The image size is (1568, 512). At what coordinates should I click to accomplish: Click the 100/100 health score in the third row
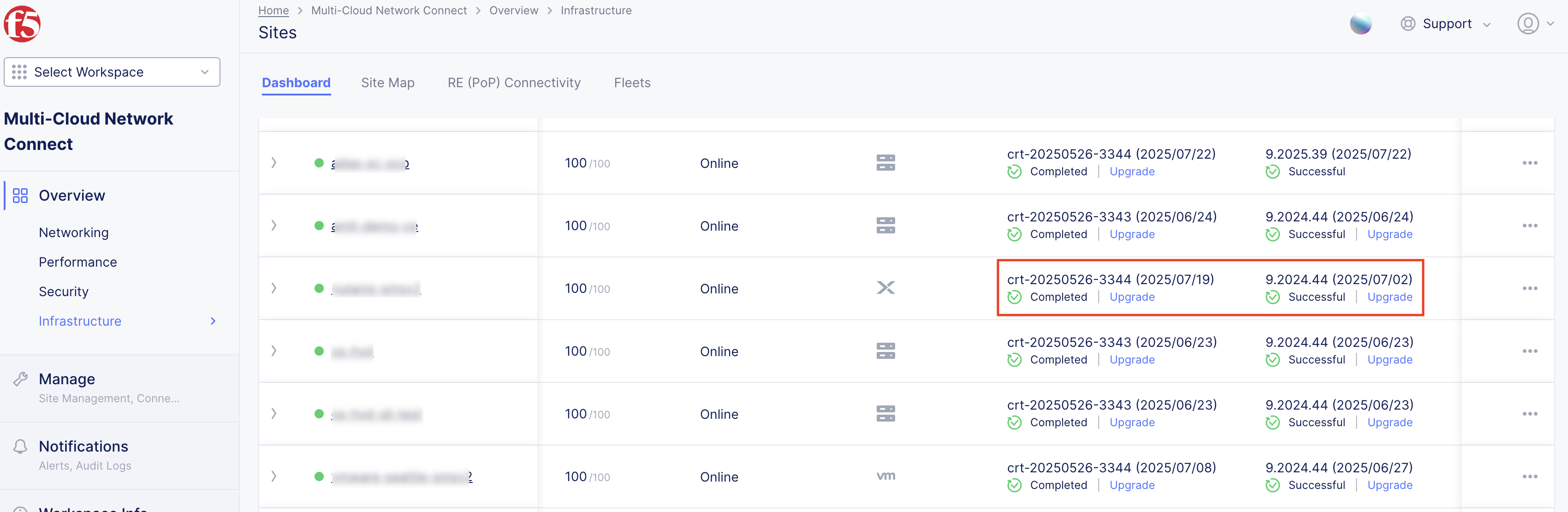coord(586,289)
